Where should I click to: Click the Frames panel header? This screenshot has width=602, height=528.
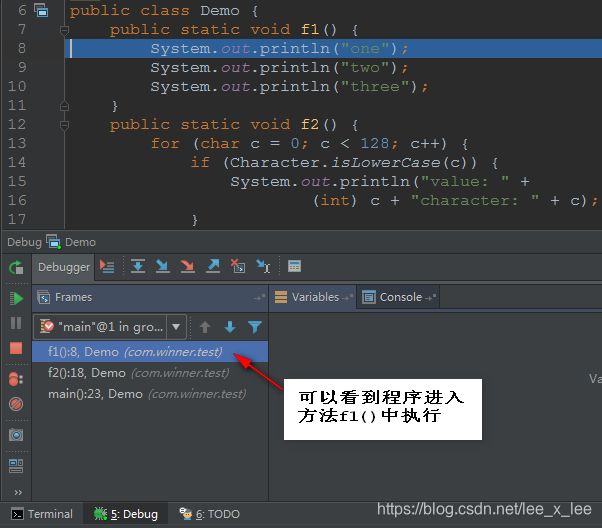point(150,298)
